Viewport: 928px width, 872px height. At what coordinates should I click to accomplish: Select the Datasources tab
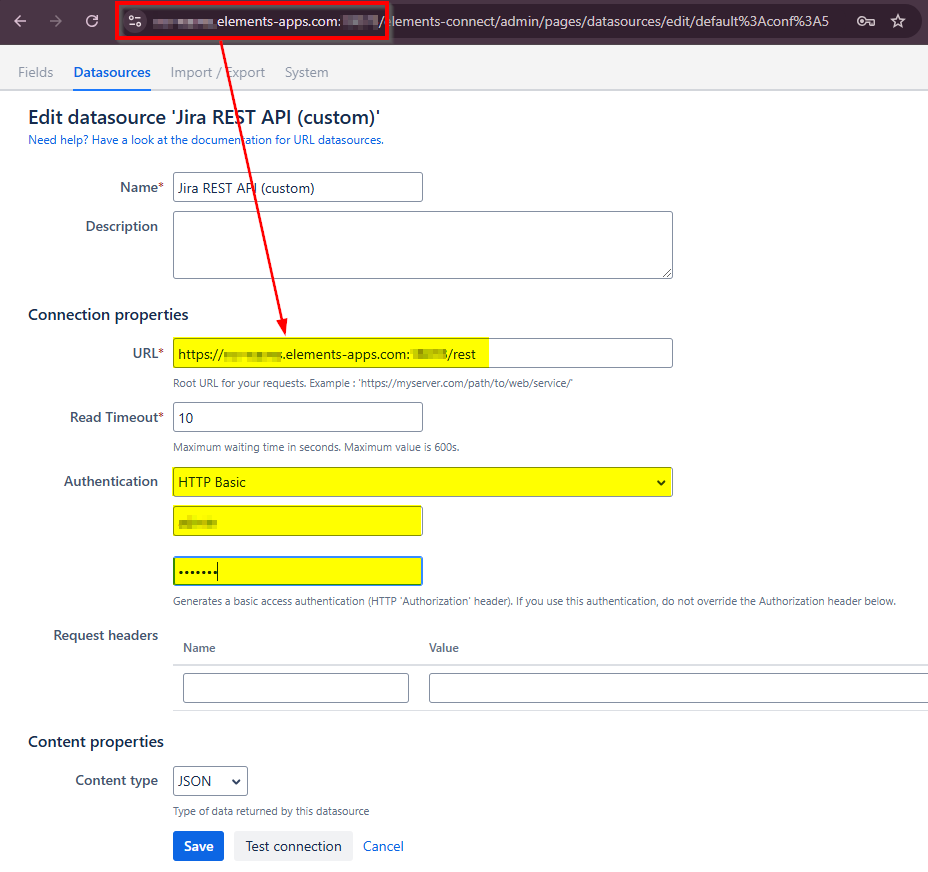112,72
